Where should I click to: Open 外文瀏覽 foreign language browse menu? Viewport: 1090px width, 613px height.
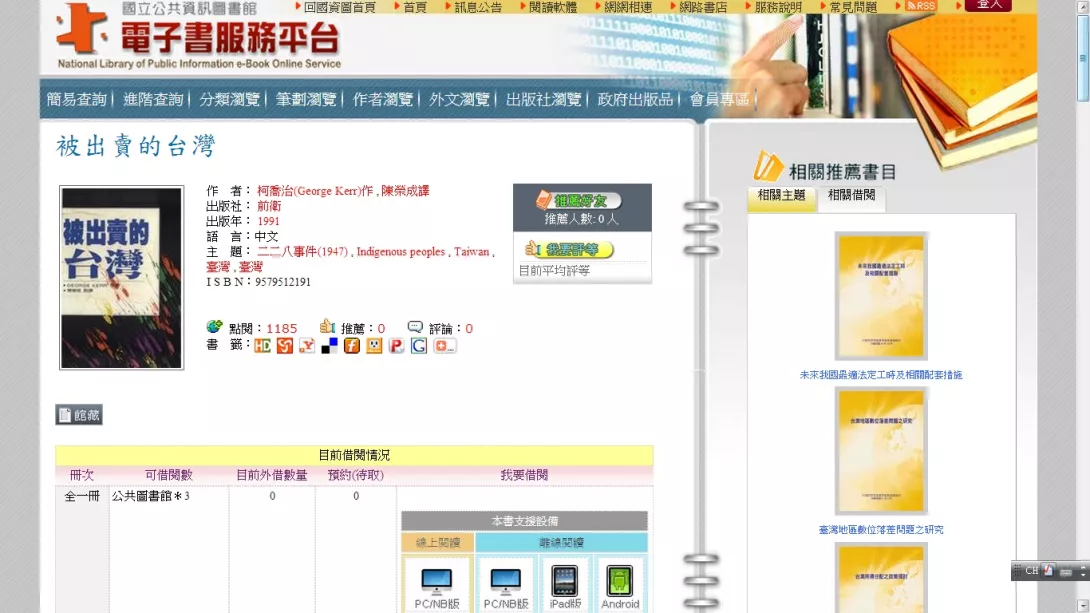(x=459, y=99)
